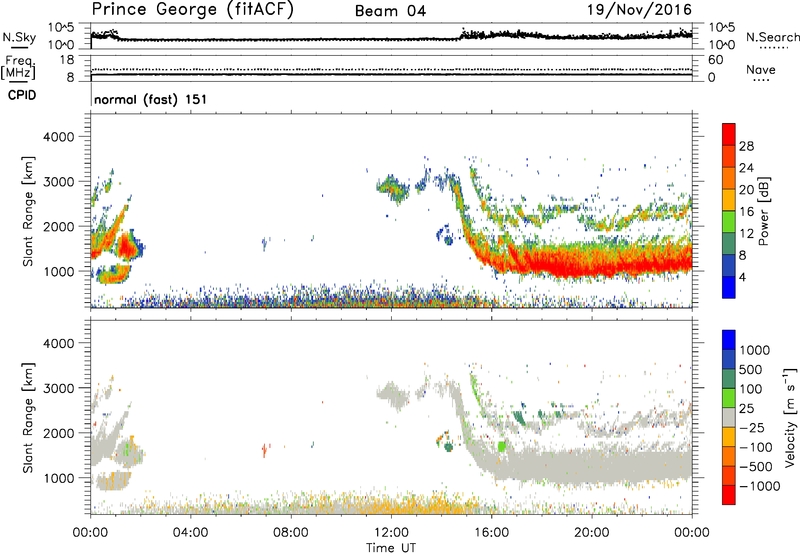Click the 'Prince George (fitACF)' title text
This screenshot has height=554, width=800.
tap(192, 10)
